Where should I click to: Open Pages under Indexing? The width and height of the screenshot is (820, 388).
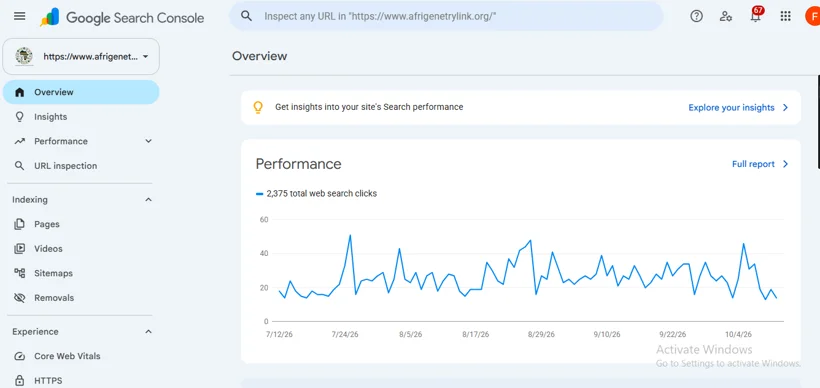(x=81, y=224)
